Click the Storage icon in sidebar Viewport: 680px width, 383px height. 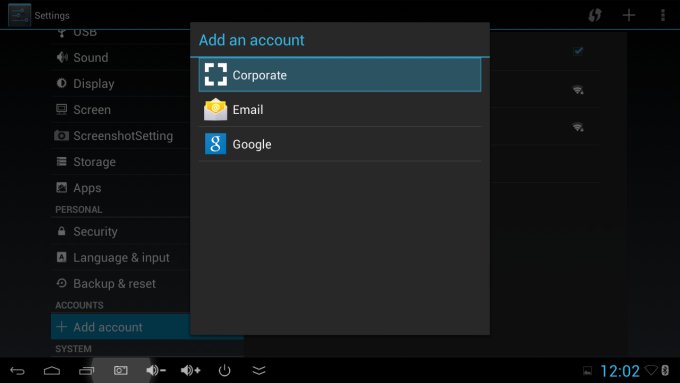(x=62, y=161)
